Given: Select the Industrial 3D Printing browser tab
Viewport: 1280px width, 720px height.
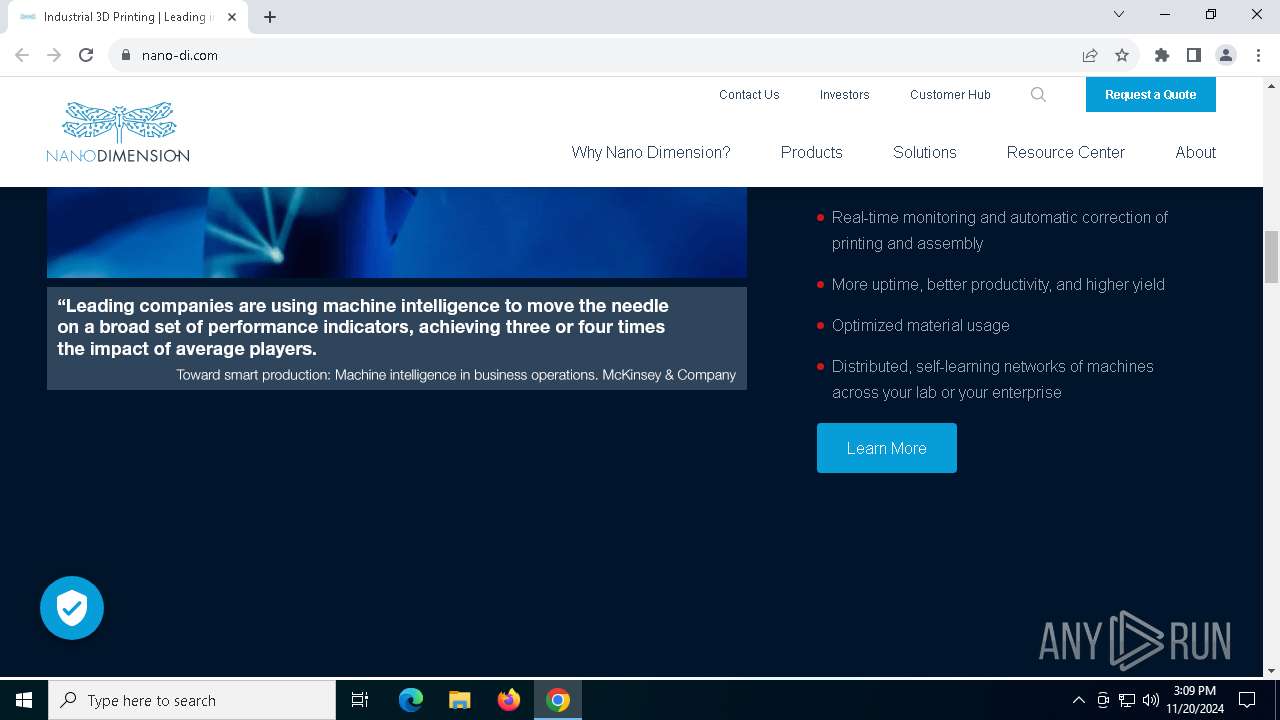Looking at the screenshot, I should (128, 17).
